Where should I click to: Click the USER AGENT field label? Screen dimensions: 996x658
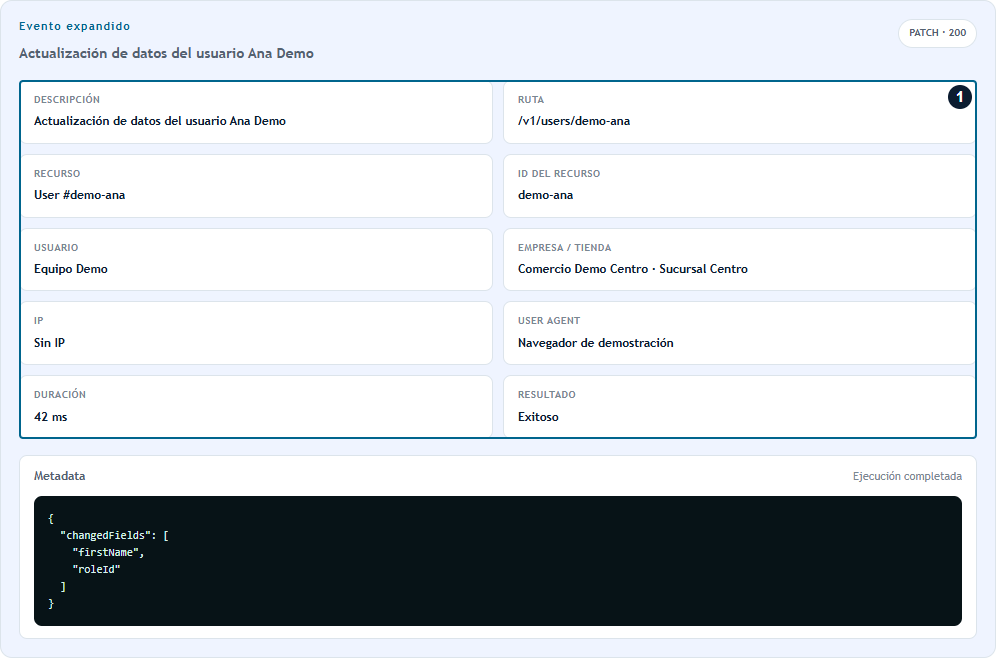click(x=549, y=321)
